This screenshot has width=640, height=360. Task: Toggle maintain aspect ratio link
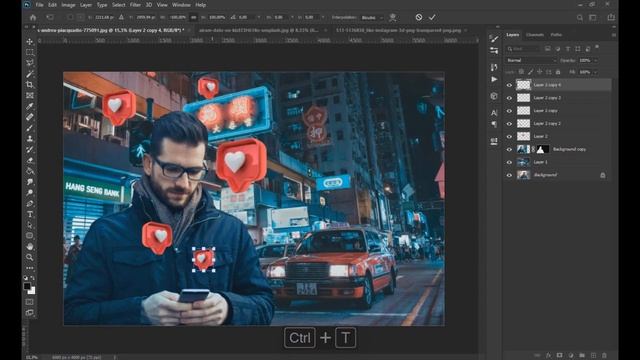[193, 18]
